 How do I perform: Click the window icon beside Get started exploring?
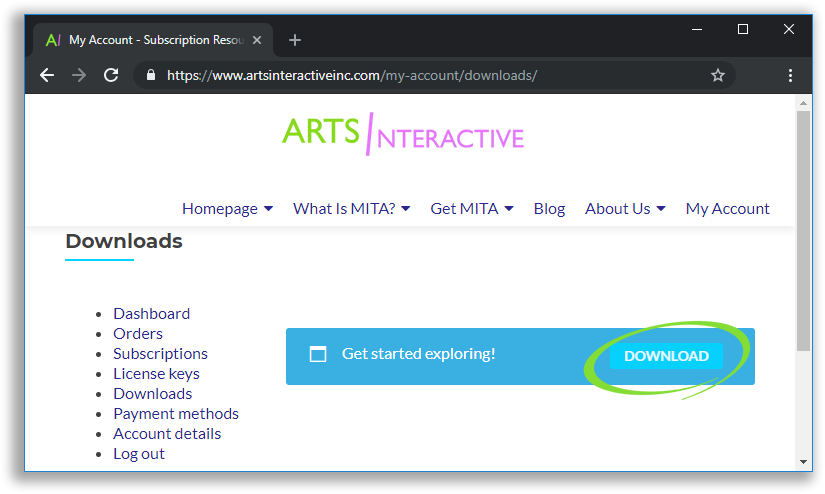tap(318, 354)
